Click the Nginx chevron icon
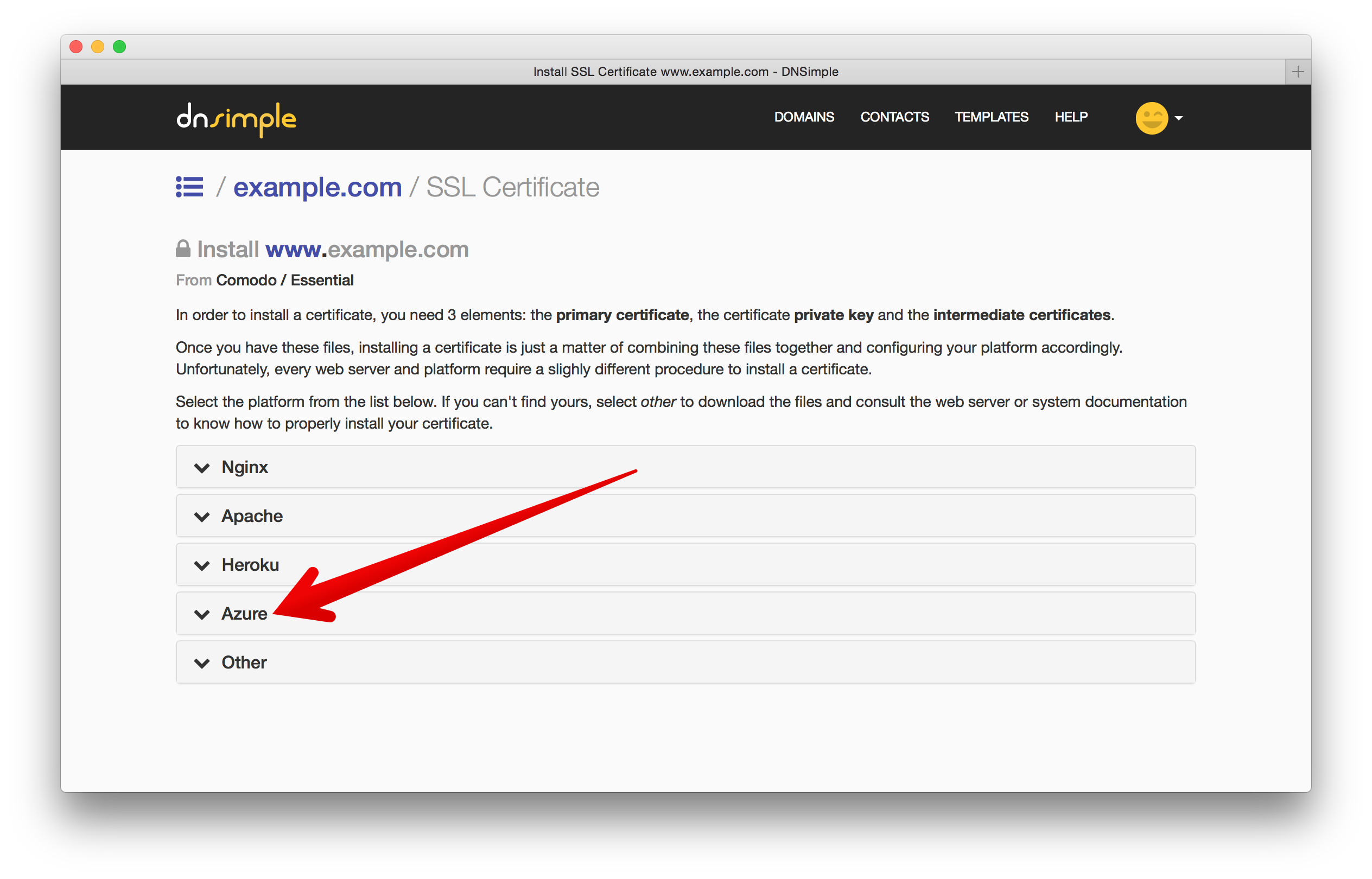The image size is (1372, 879). [x=201, y=468]
